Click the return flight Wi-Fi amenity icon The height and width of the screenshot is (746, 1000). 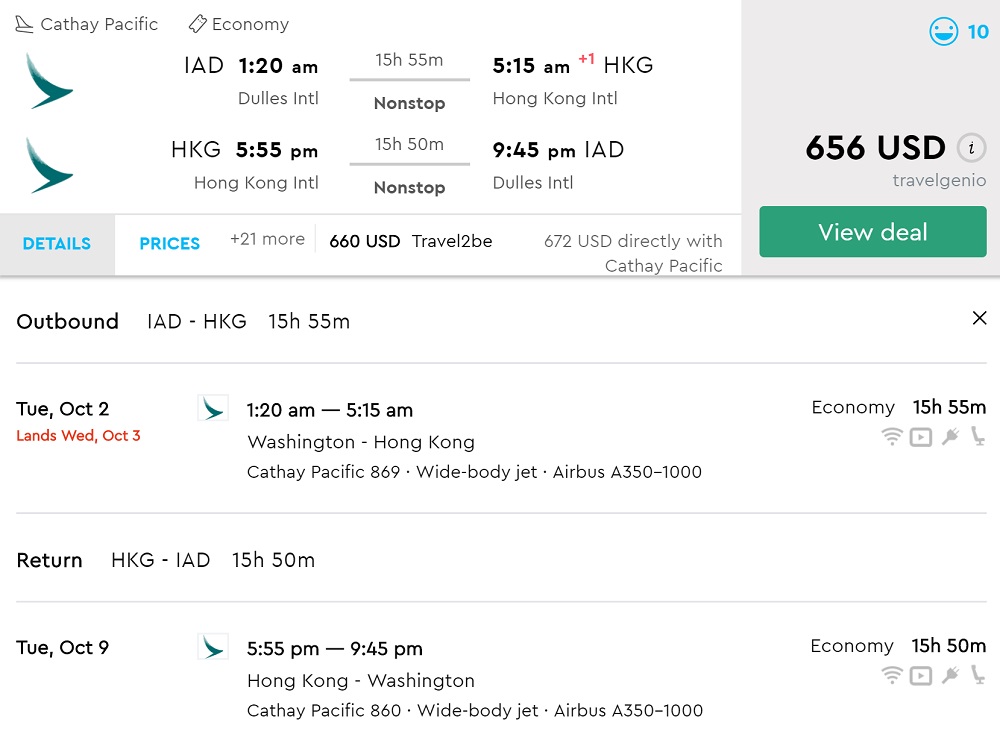pos(892,675)
